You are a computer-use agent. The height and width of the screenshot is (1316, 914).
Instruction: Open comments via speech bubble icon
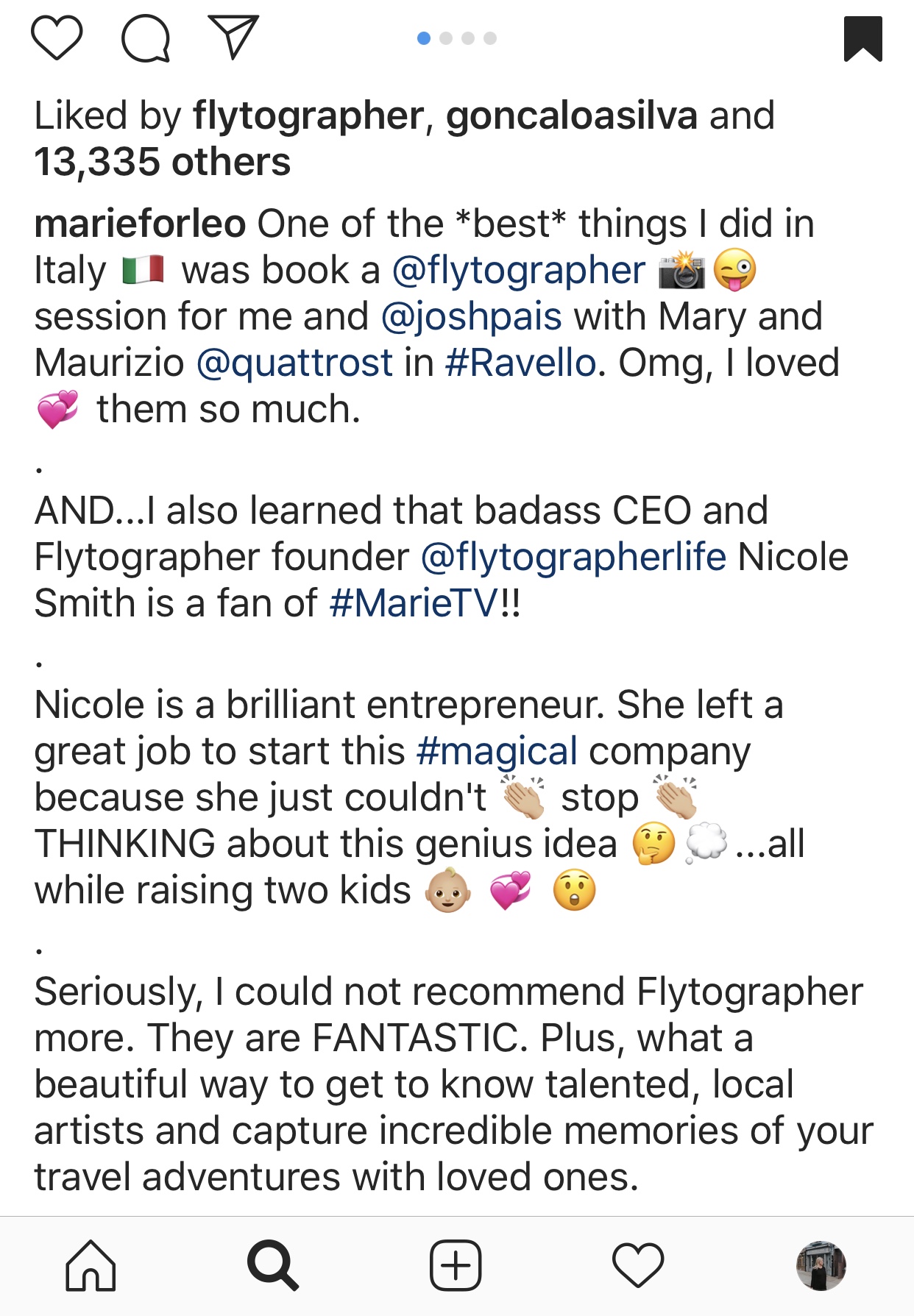tap(146, 38)
